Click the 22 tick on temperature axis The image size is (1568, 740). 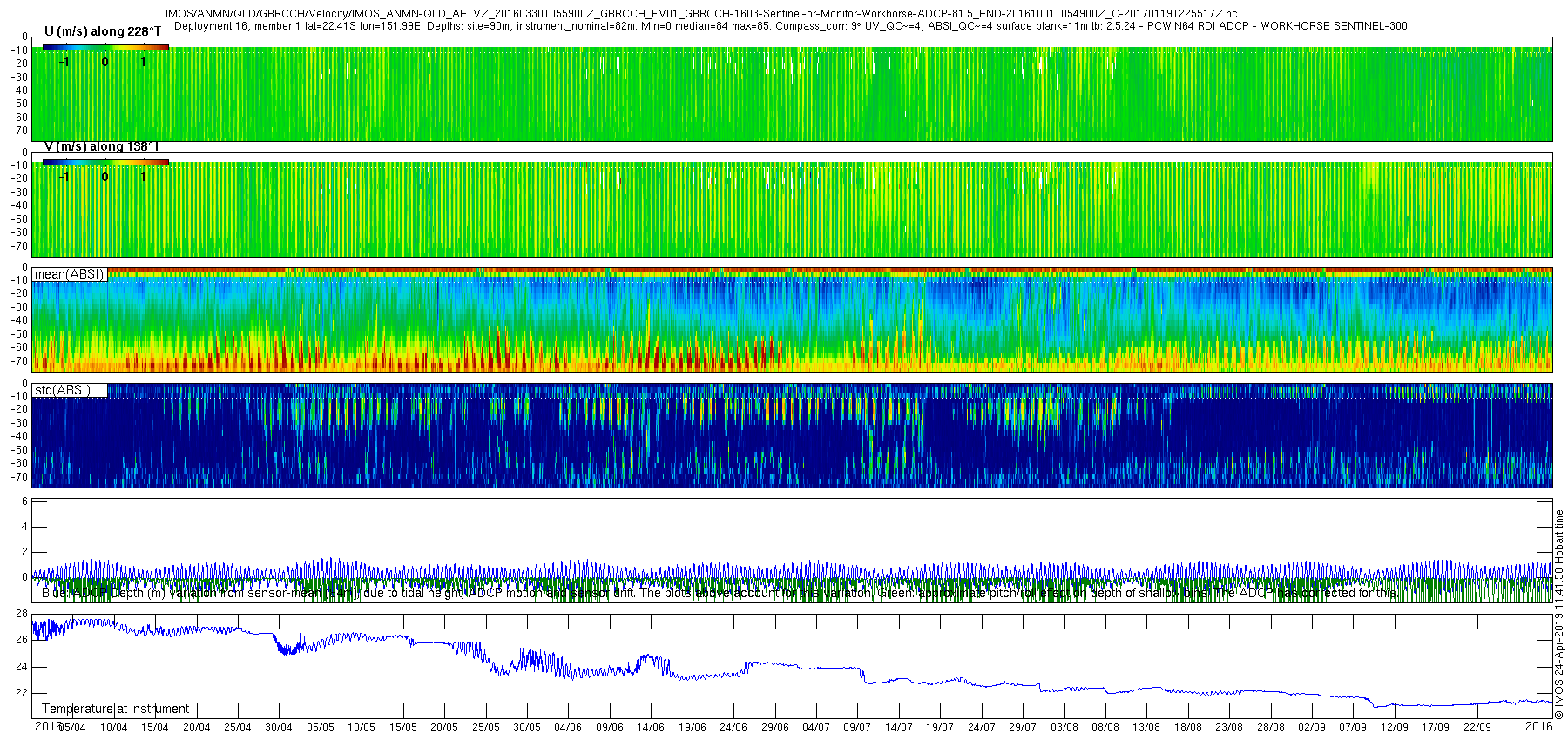22,693
